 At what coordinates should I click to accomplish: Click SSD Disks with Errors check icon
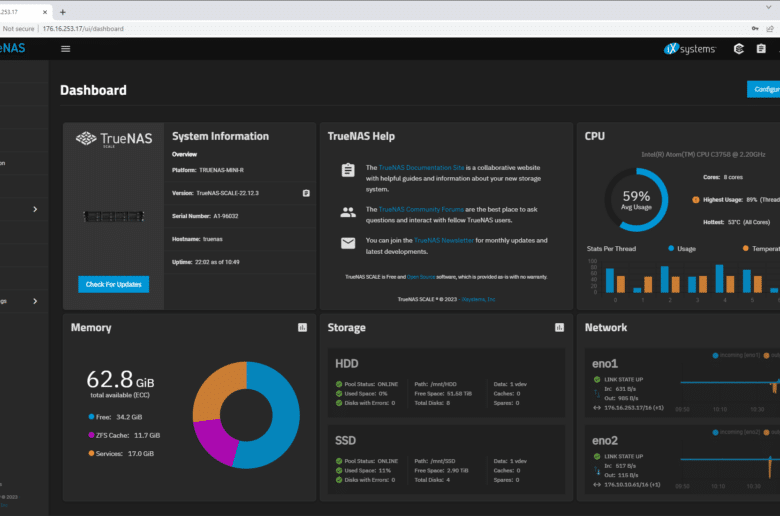click(339, 480)
